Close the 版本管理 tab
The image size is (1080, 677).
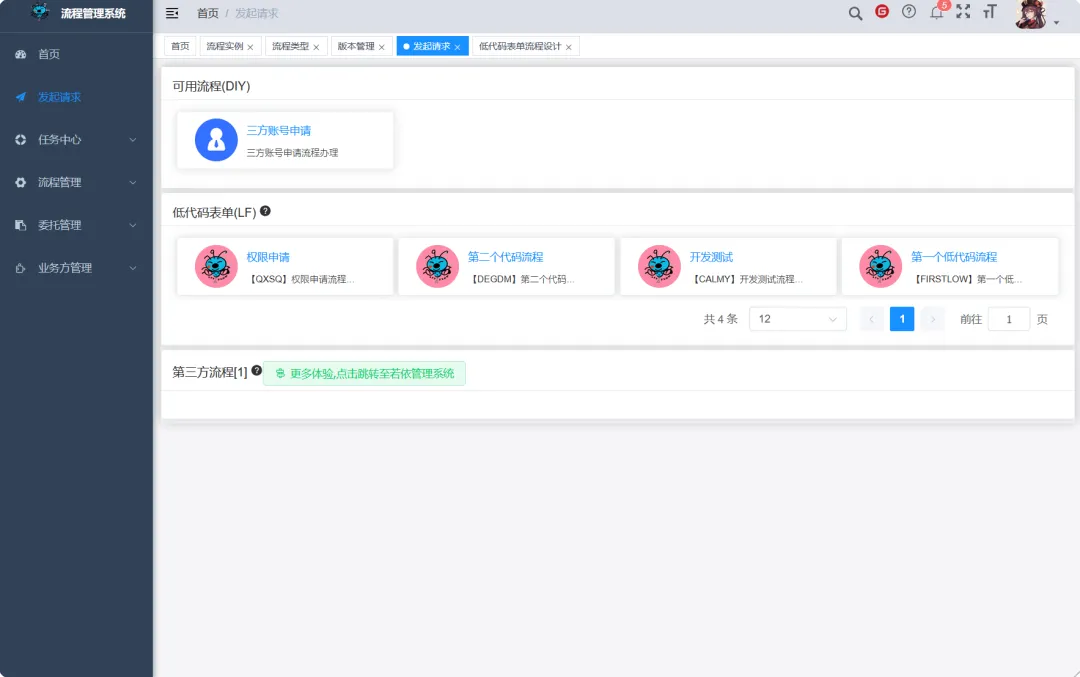[x=382, y=48]
